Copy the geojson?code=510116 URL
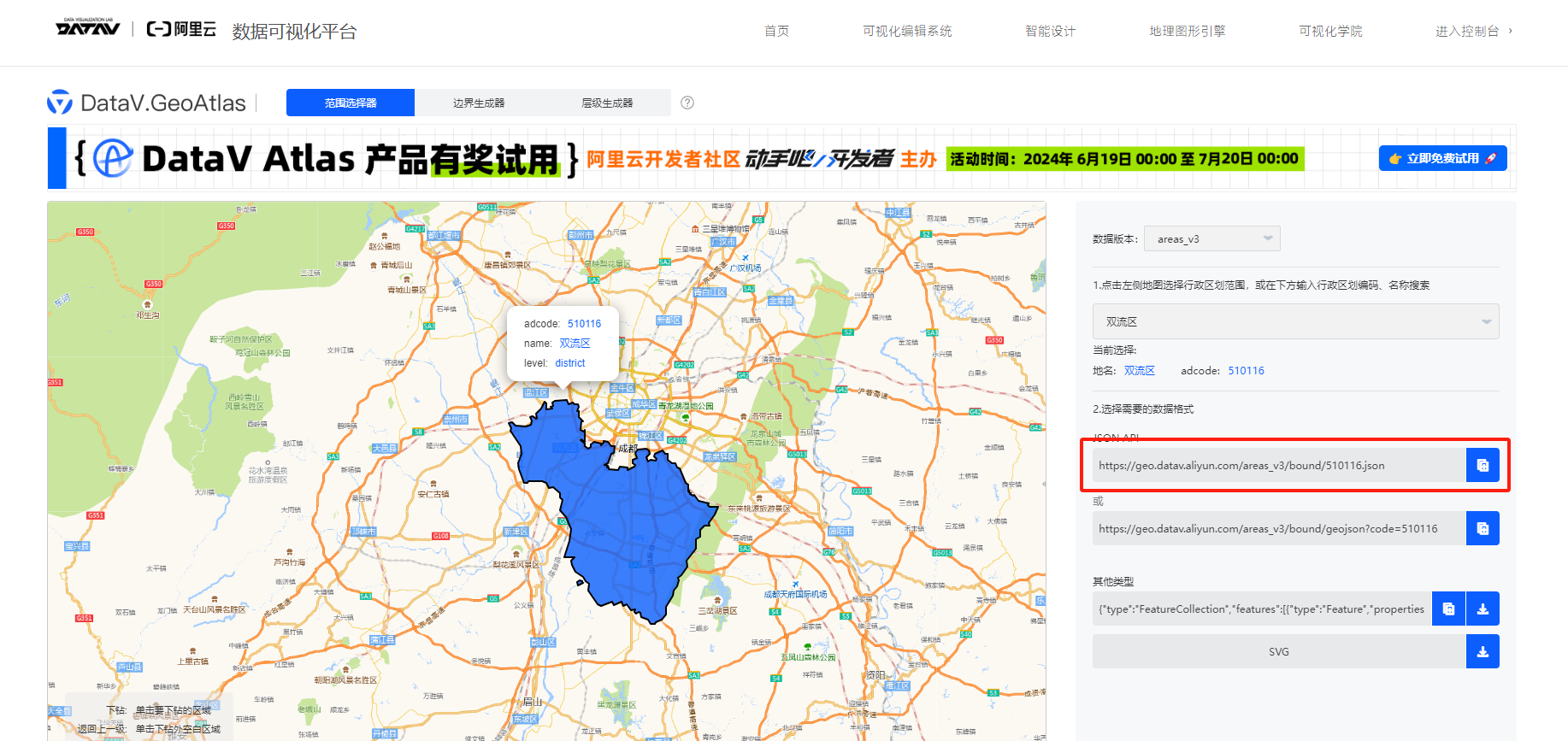Screen dimensions: 1568x741 [1483, 528]
